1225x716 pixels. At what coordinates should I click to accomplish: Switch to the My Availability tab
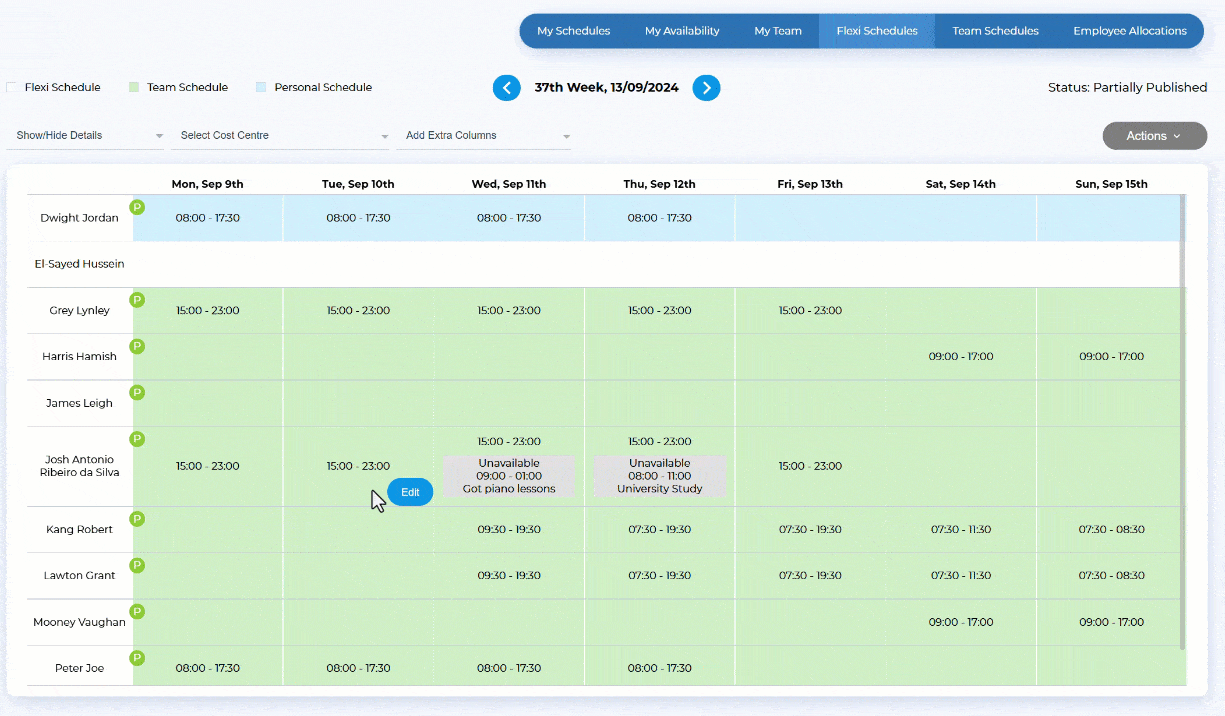click(682, 31)
